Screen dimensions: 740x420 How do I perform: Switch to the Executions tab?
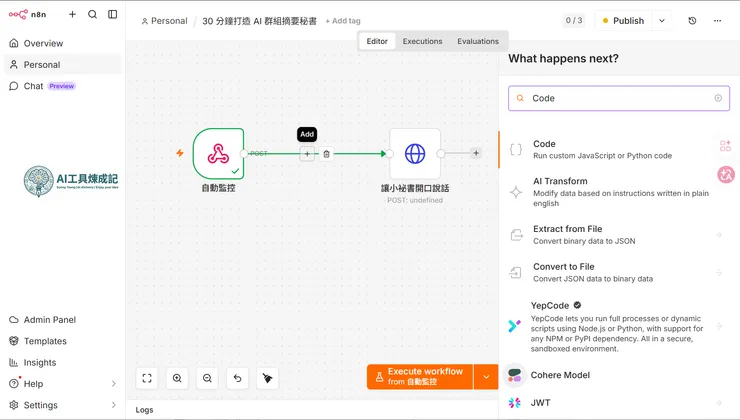[422, 41]
